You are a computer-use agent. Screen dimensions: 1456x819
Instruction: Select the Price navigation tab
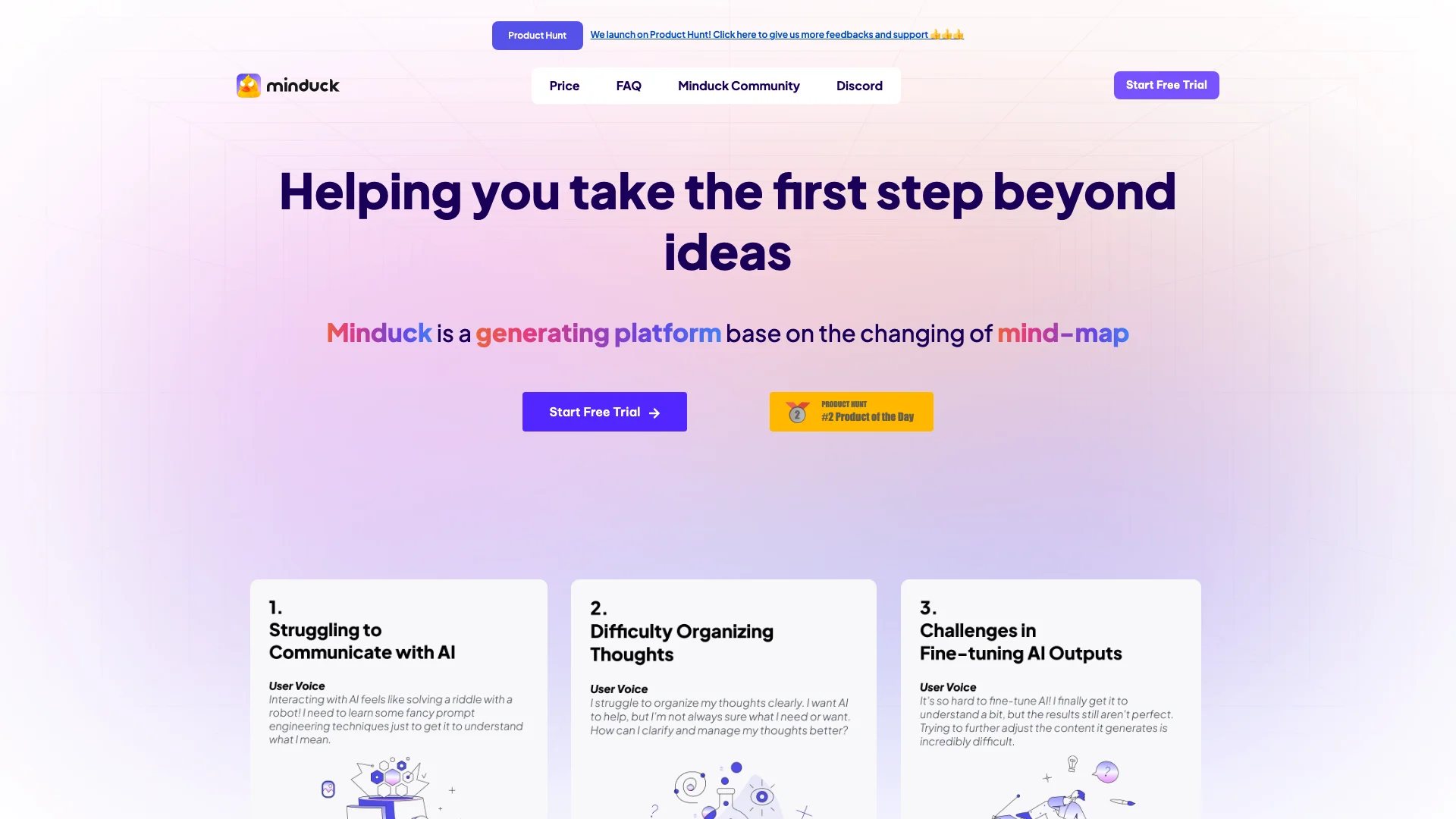(565, 85)
